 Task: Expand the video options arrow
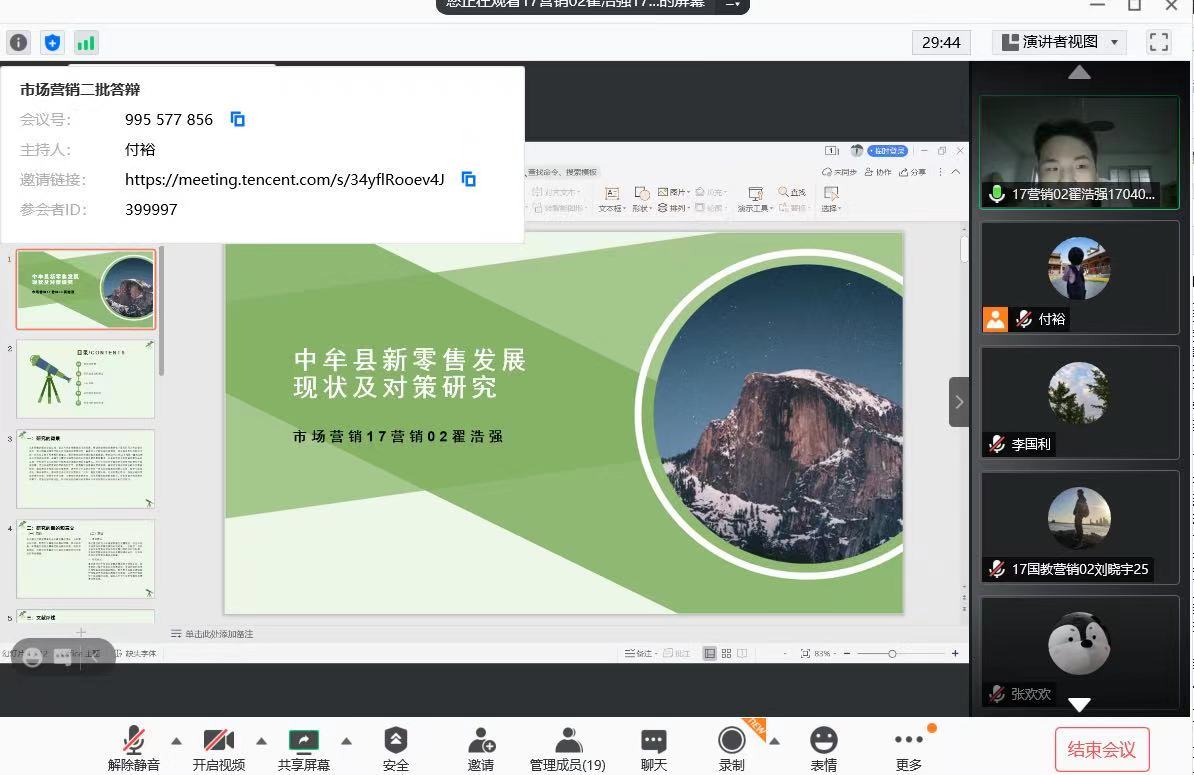pos(262,741)
